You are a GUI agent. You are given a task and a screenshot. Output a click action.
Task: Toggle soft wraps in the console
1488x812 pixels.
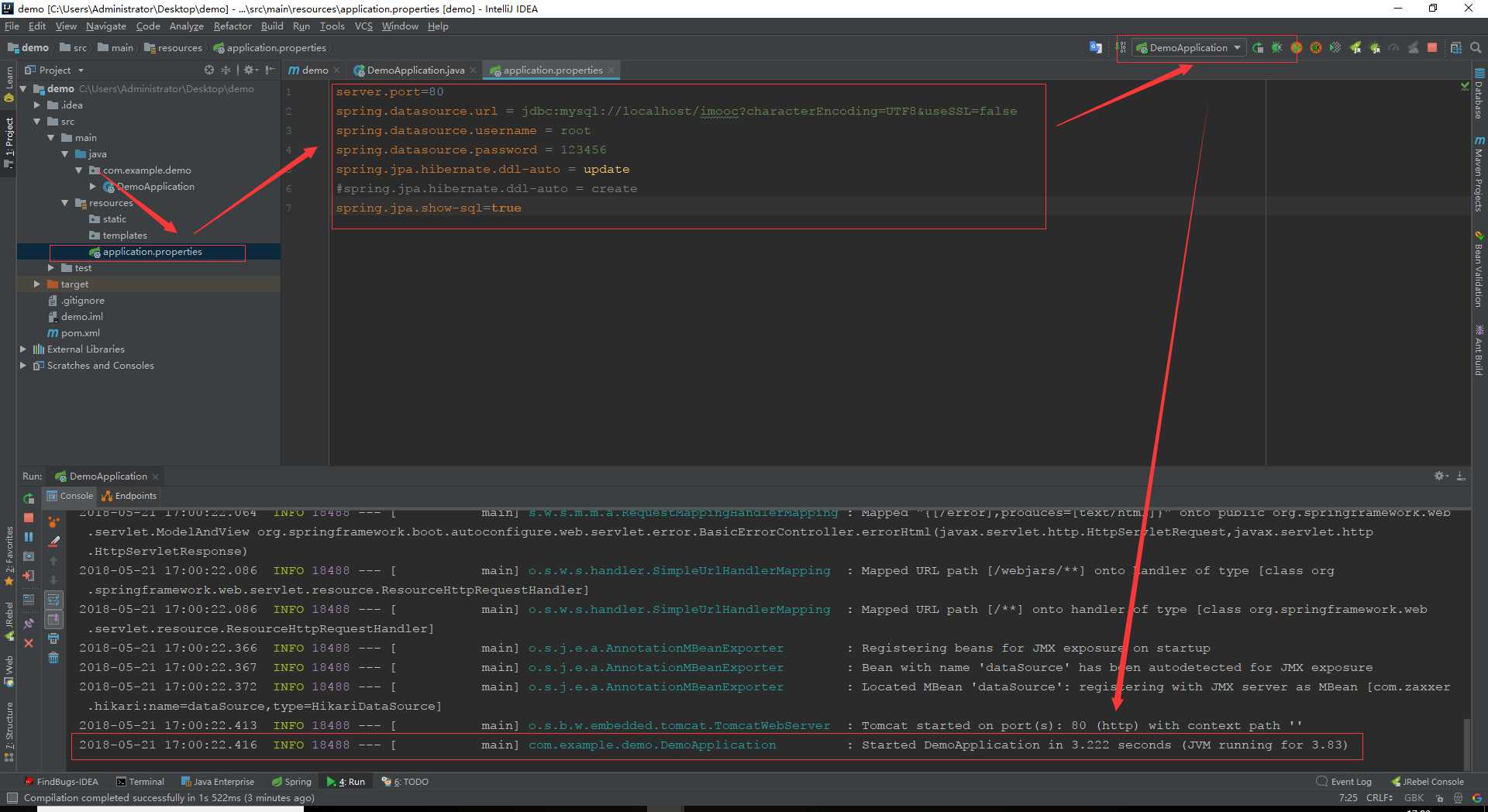pos(53,600)
